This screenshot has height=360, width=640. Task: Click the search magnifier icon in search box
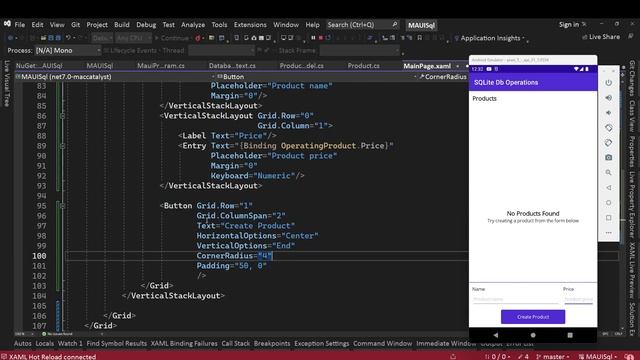tap(395, 24)
